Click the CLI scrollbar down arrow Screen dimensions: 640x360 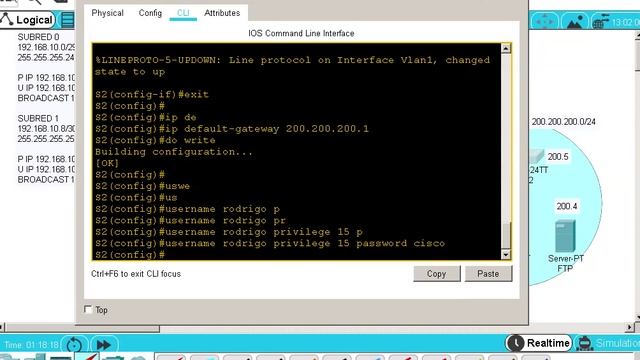click(x=506, y=255)
